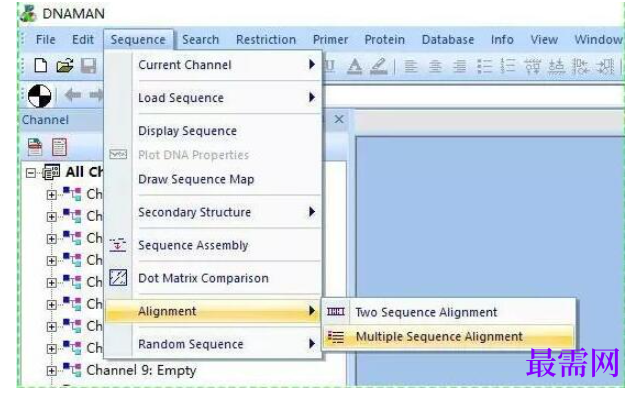Click the Save floppy disk icon
Viewport: 638px width, 394px height.
coord(88,65)
